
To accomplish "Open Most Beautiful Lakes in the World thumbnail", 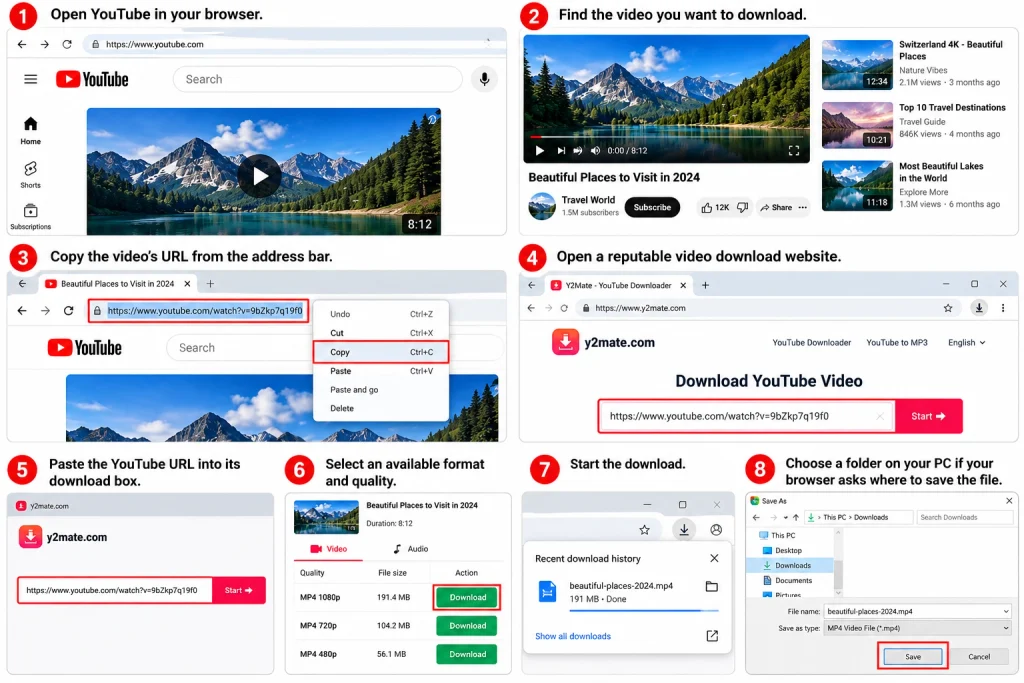I will pos(857,186).
